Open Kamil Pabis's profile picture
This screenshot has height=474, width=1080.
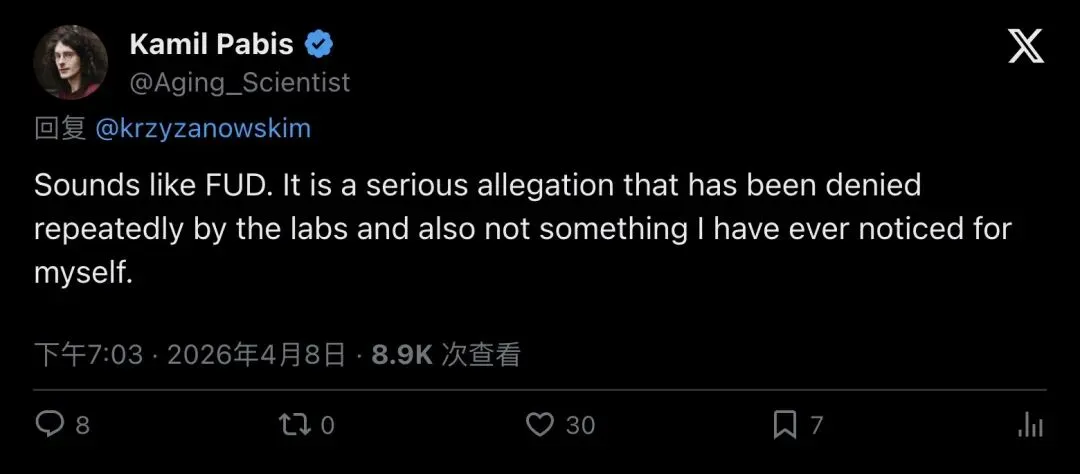(x=70, y=62)
